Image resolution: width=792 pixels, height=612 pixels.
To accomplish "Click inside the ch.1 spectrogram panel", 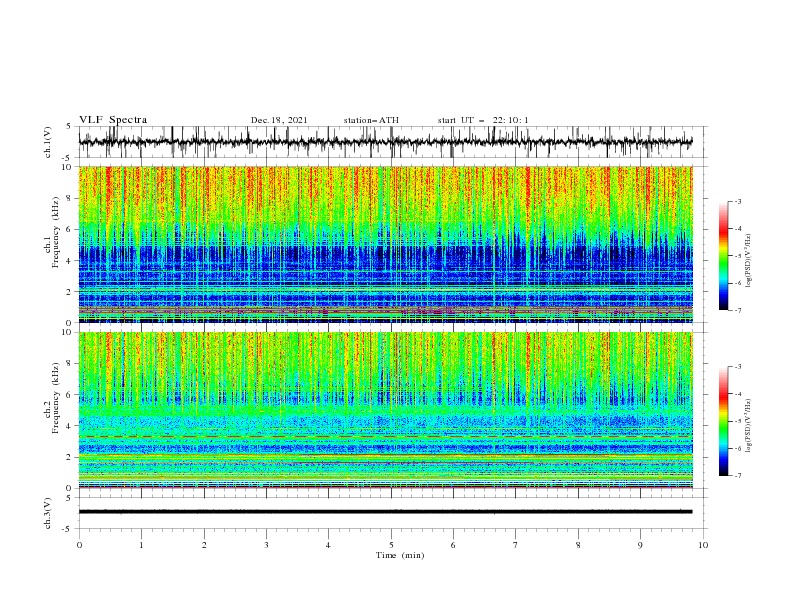I will 385,244.
